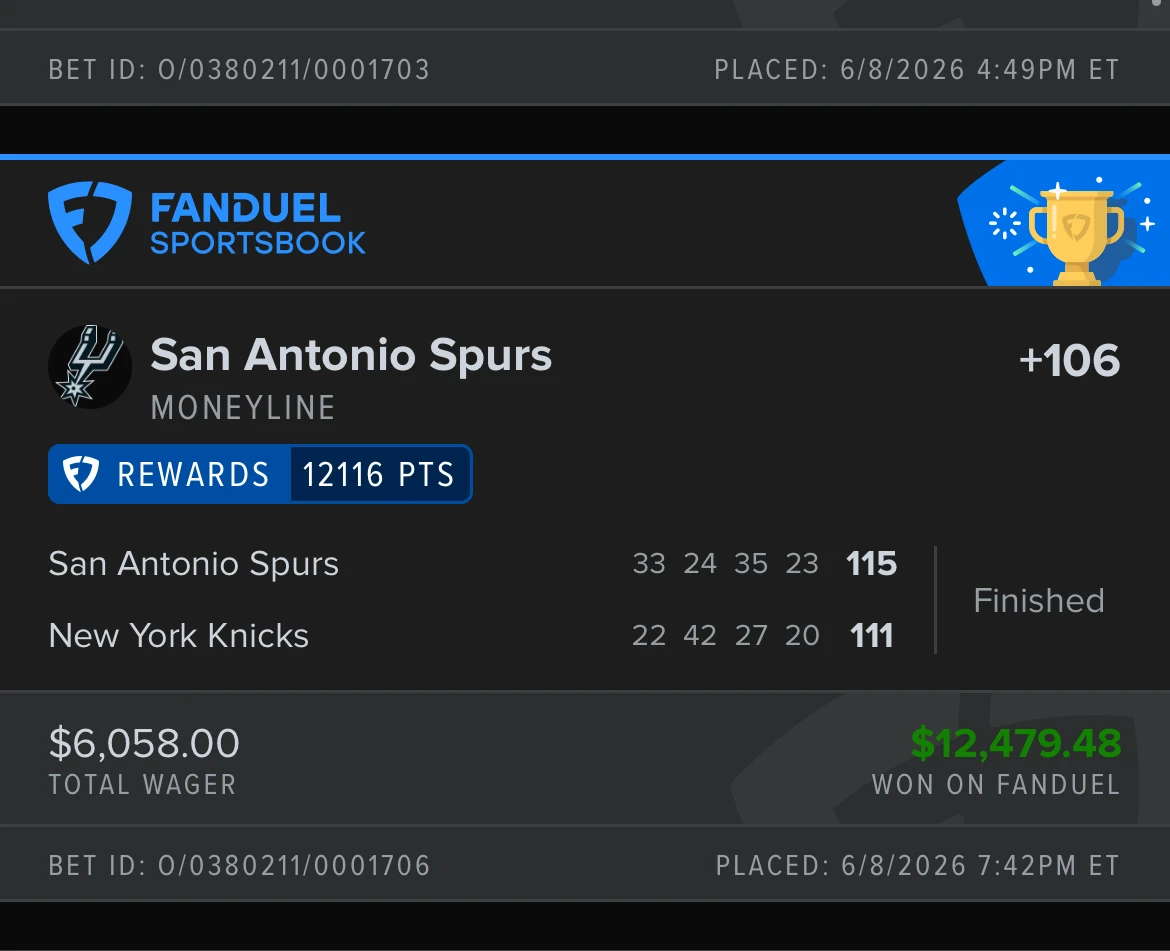Click the $12,479.48 winnings amount

[1016, 744]
